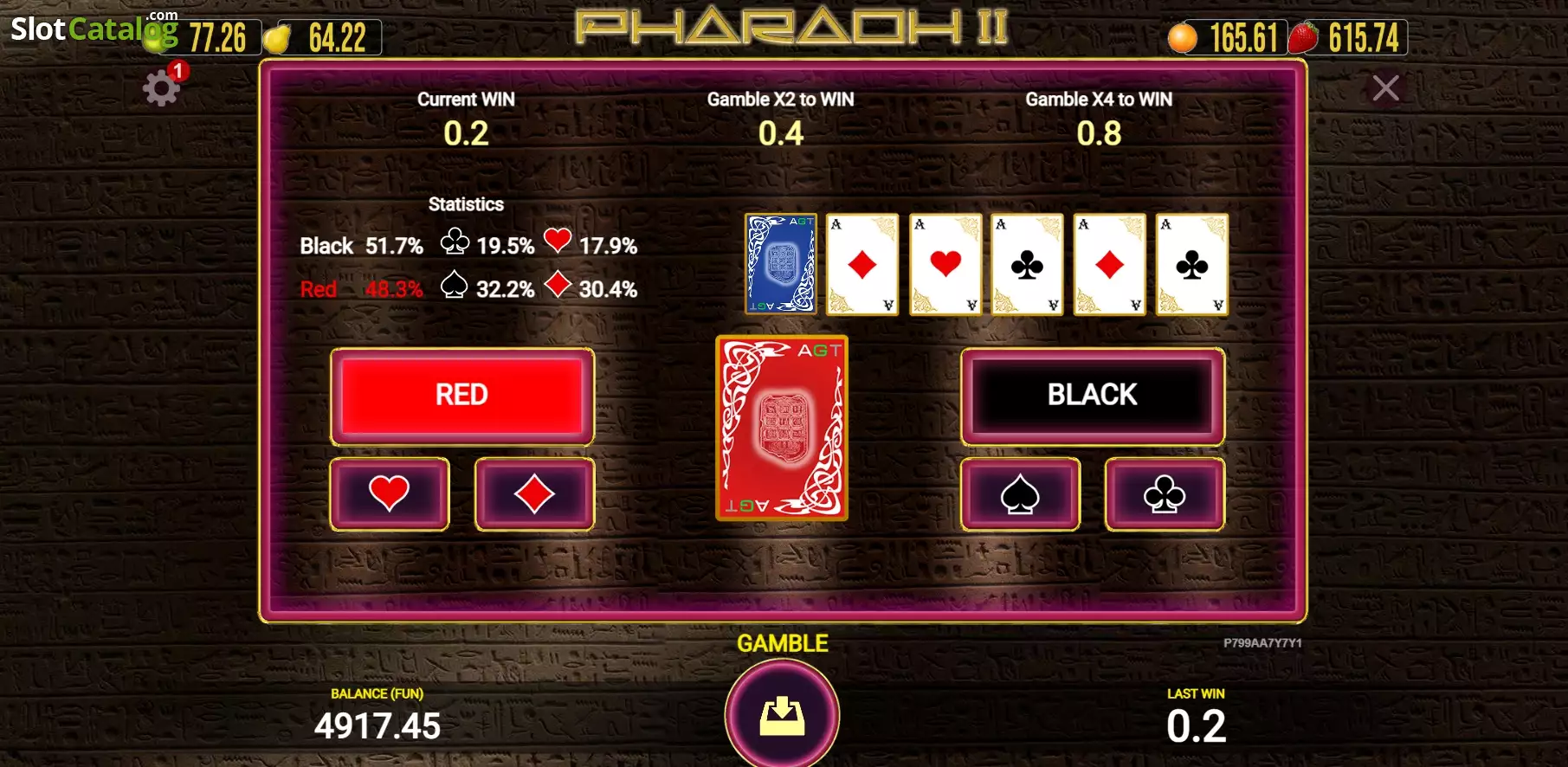Bet on the RED button
1568x767 pixels.
pos(462,396)
